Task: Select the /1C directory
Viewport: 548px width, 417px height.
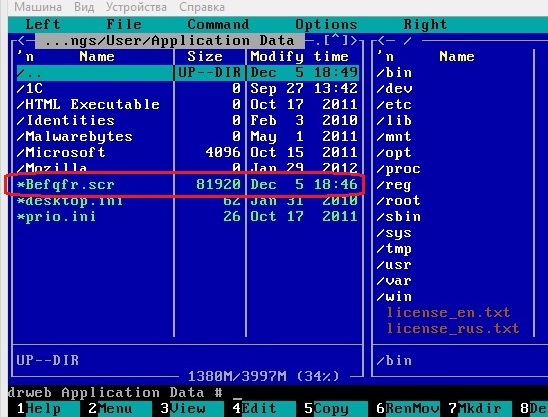Action: 188,88
